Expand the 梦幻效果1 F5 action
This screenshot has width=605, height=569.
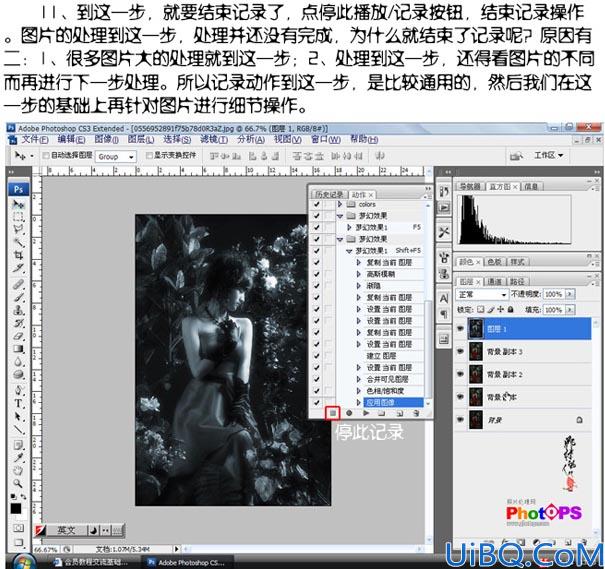(x=350, y=227)
